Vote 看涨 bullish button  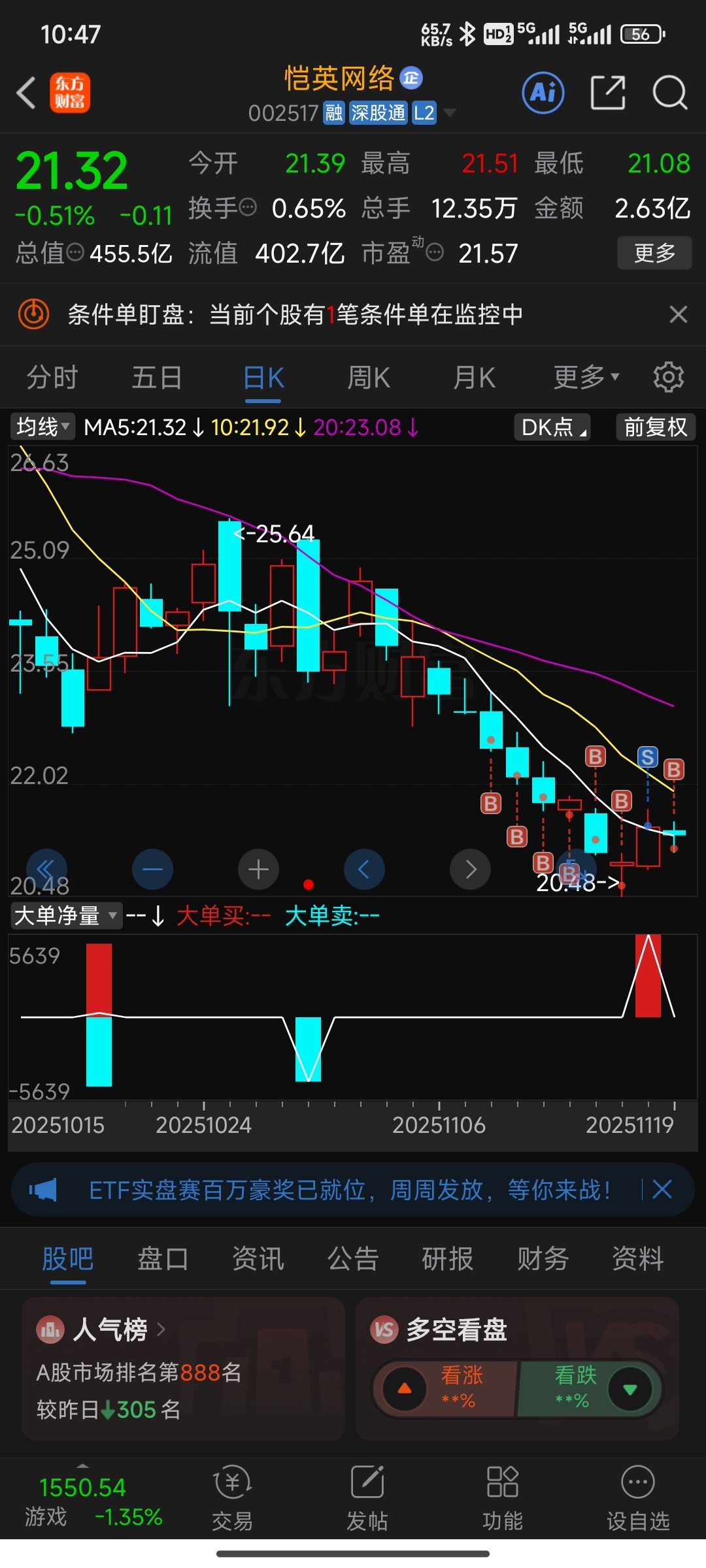coord(446,1388)
